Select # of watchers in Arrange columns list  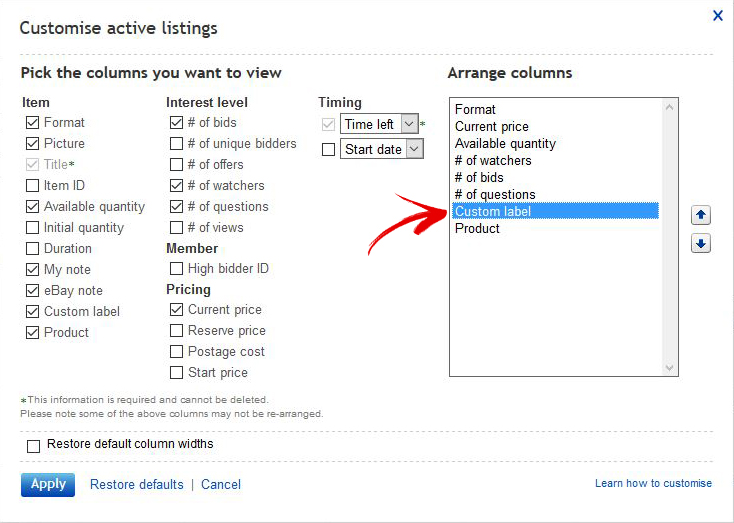tap(555, 161)
